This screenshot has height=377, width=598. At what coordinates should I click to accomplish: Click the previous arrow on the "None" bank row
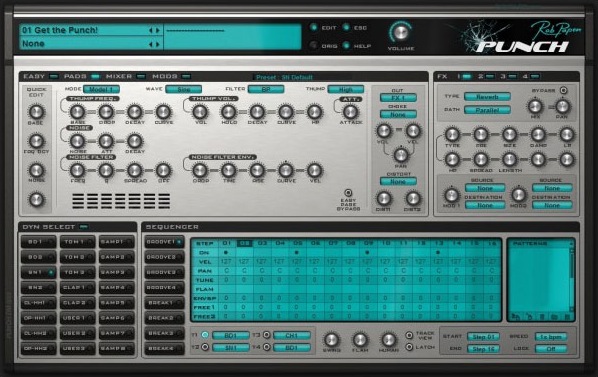(151, 44)
